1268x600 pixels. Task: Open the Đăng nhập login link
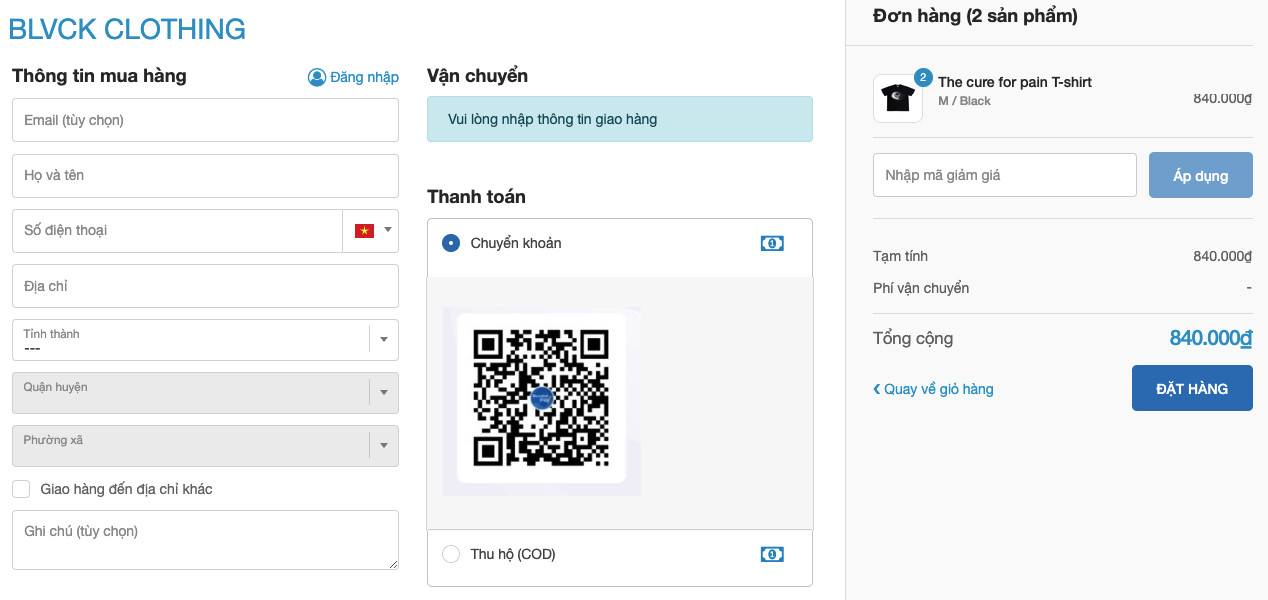click(x=364, y=77)
